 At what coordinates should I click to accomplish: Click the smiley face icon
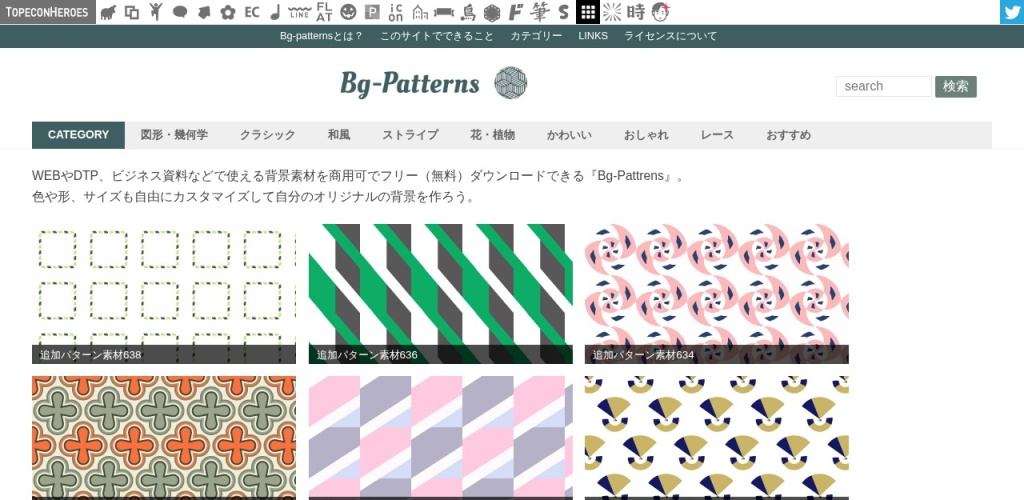coord(348,12)
